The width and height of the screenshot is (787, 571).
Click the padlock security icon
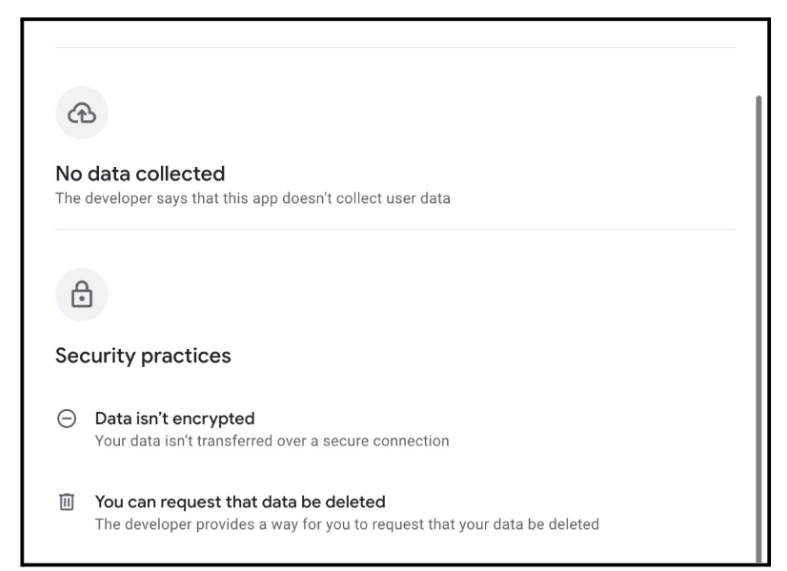click(x=81, y=296)
